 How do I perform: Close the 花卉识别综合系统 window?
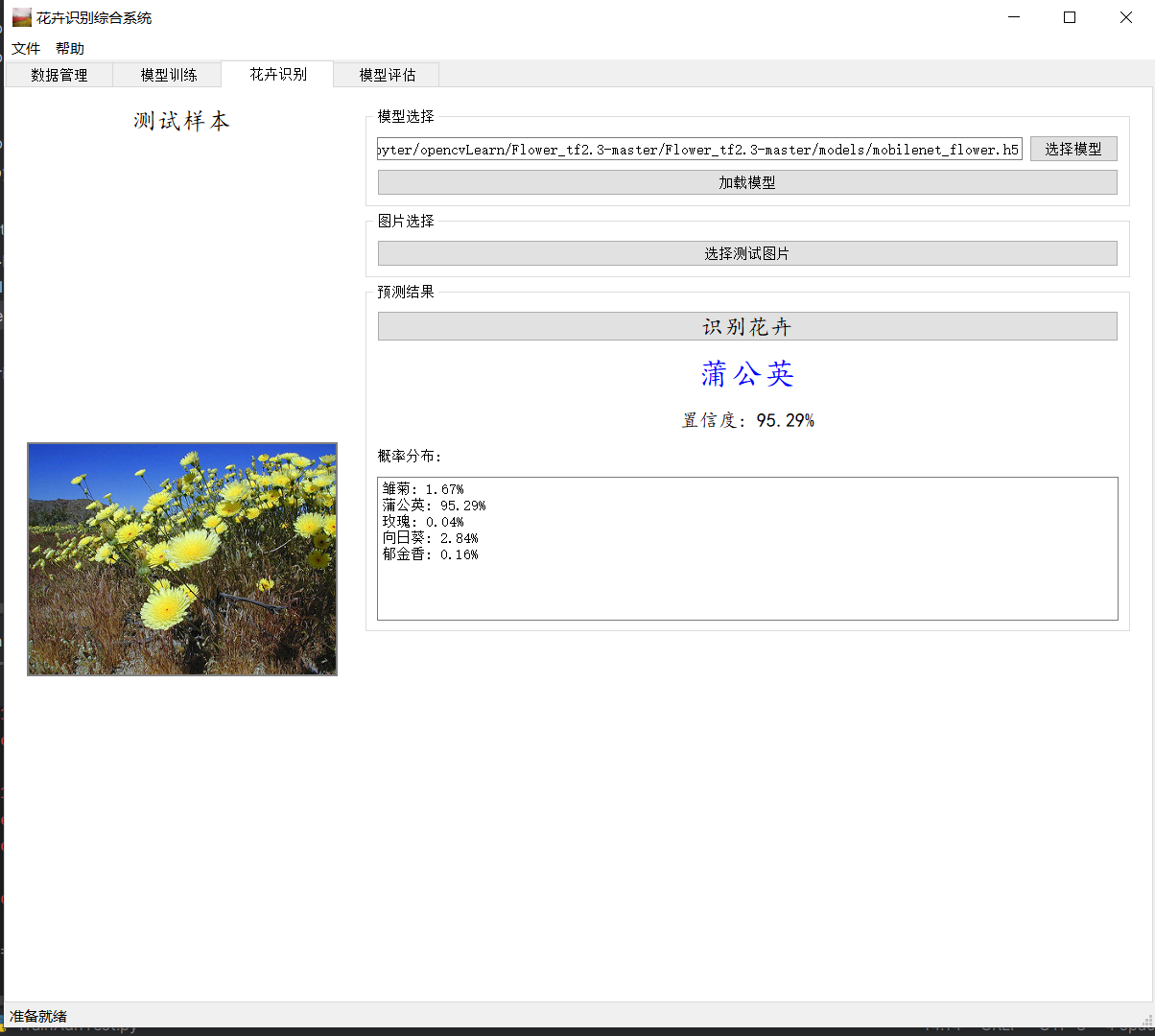[1126, 17]
